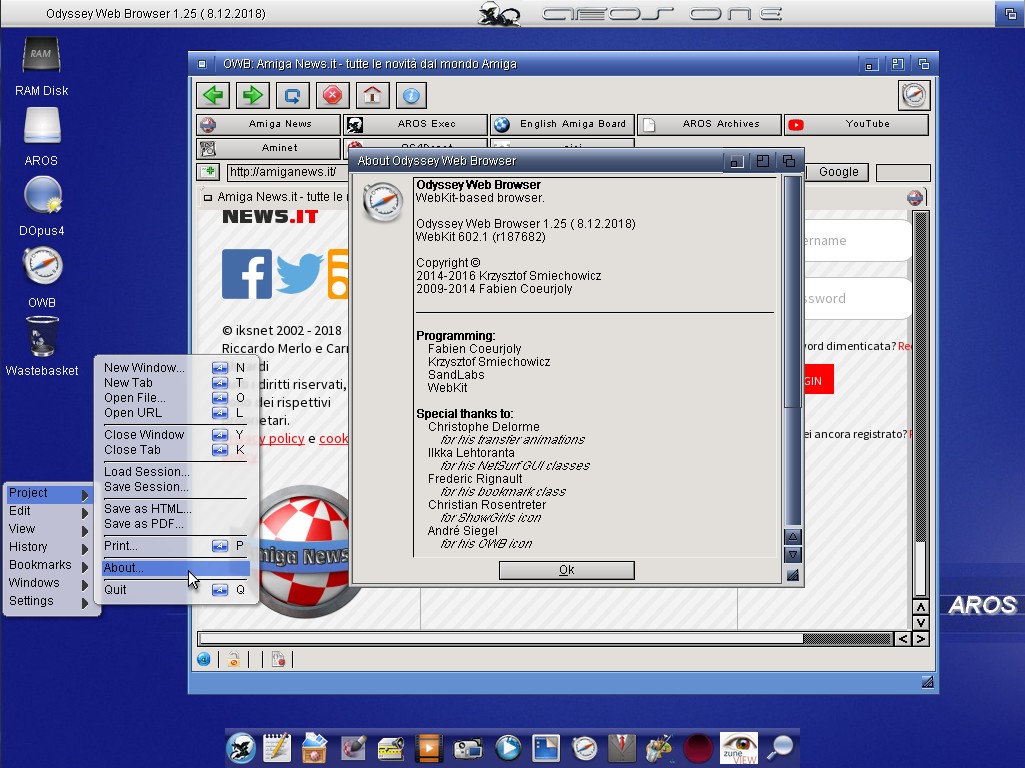Expand the Bookmarks submenu

point(48,565)
